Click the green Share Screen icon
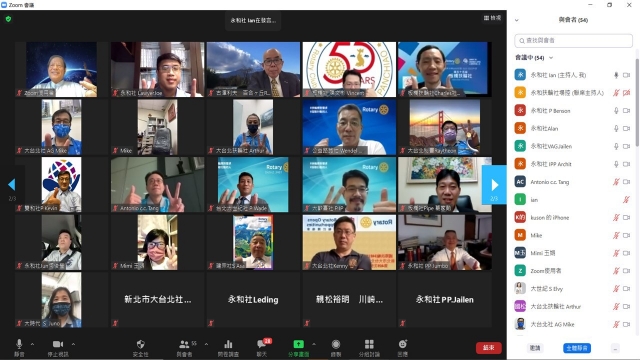This screenshot has height=360, width=640. click(298, 344)
